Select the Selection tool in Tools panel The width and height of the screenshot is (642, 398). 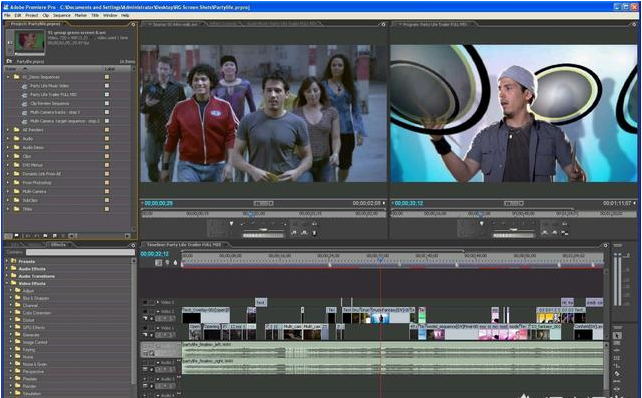[617, 335]
